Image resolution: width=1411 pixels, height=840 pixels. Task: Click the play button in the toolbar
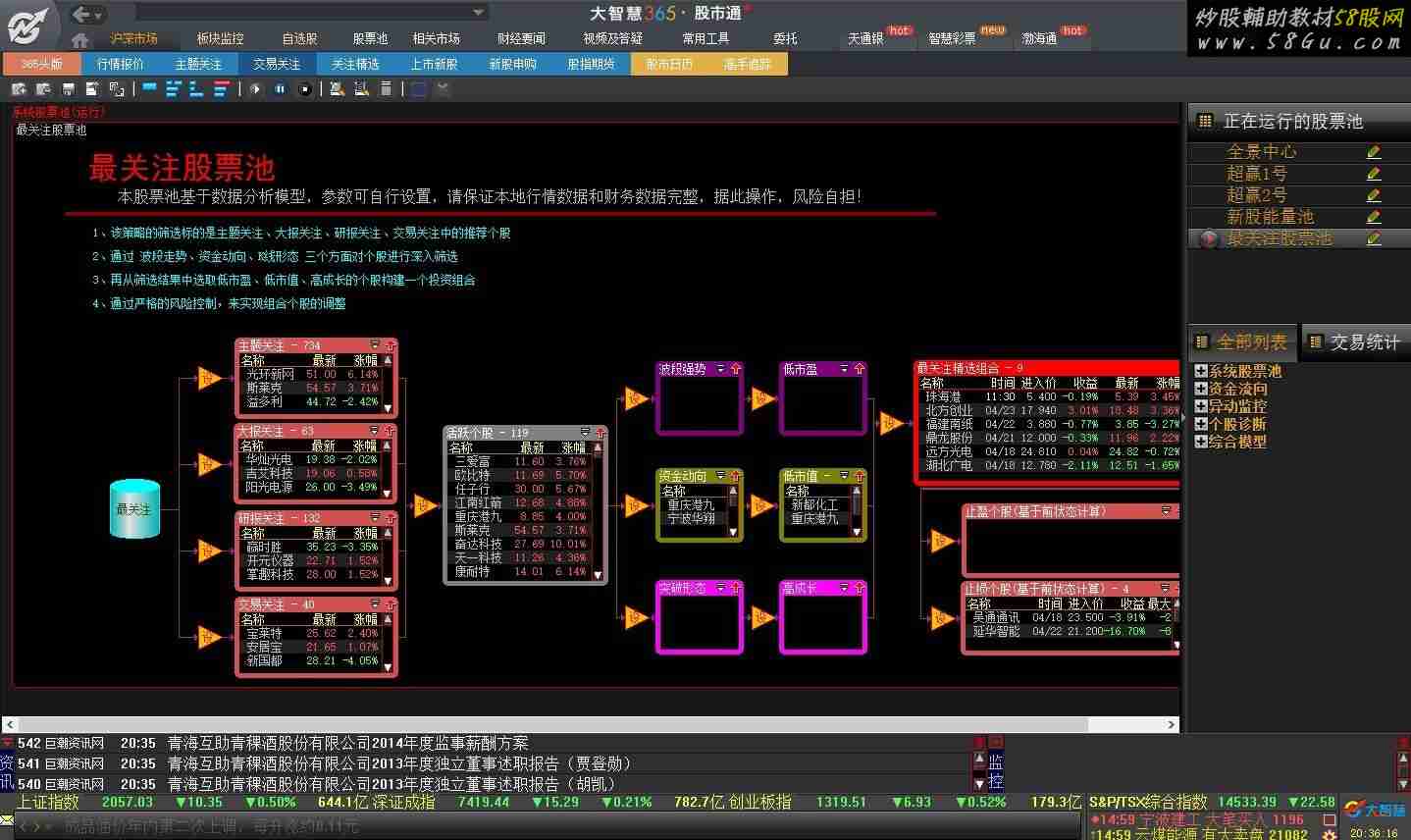pos(255,89)
